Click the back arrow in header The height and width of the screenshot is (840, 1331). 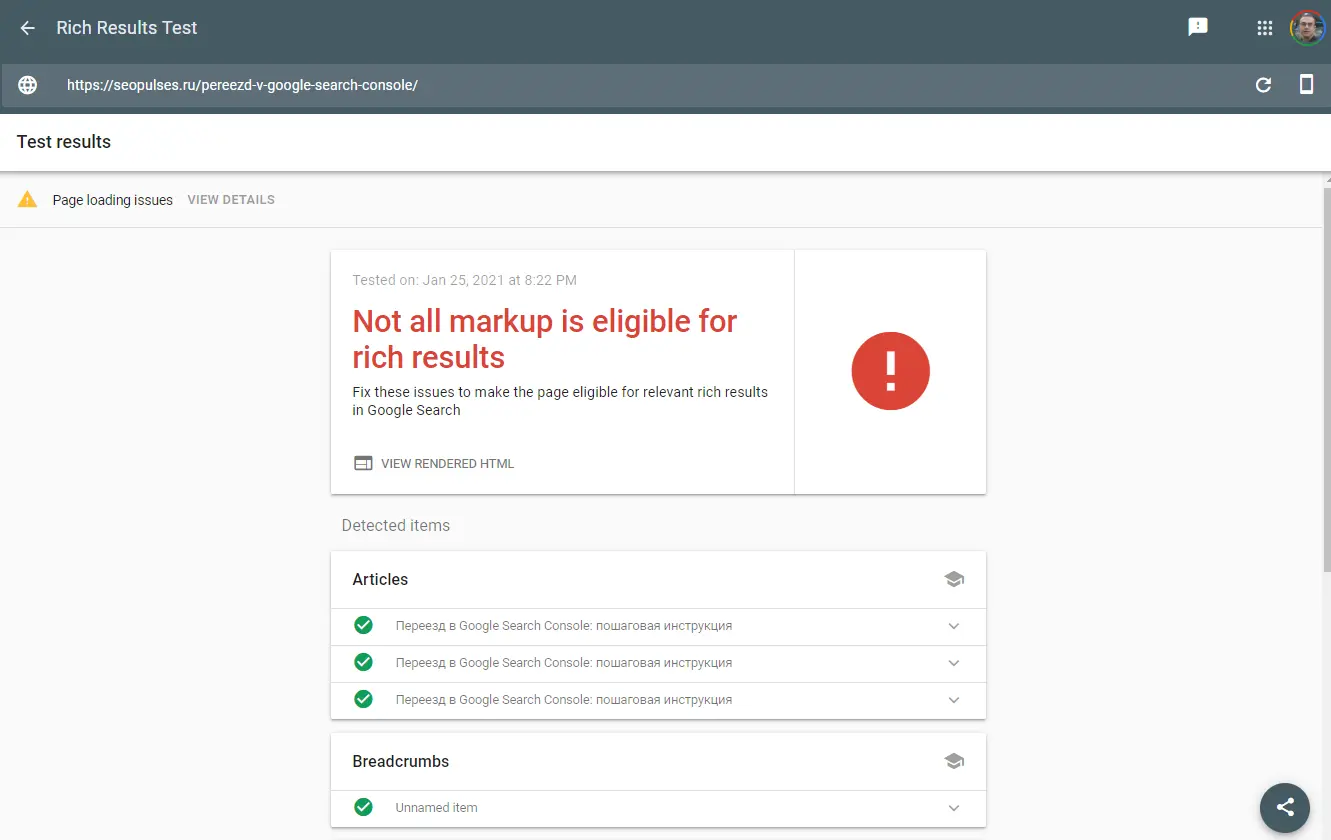pos(28,28)
